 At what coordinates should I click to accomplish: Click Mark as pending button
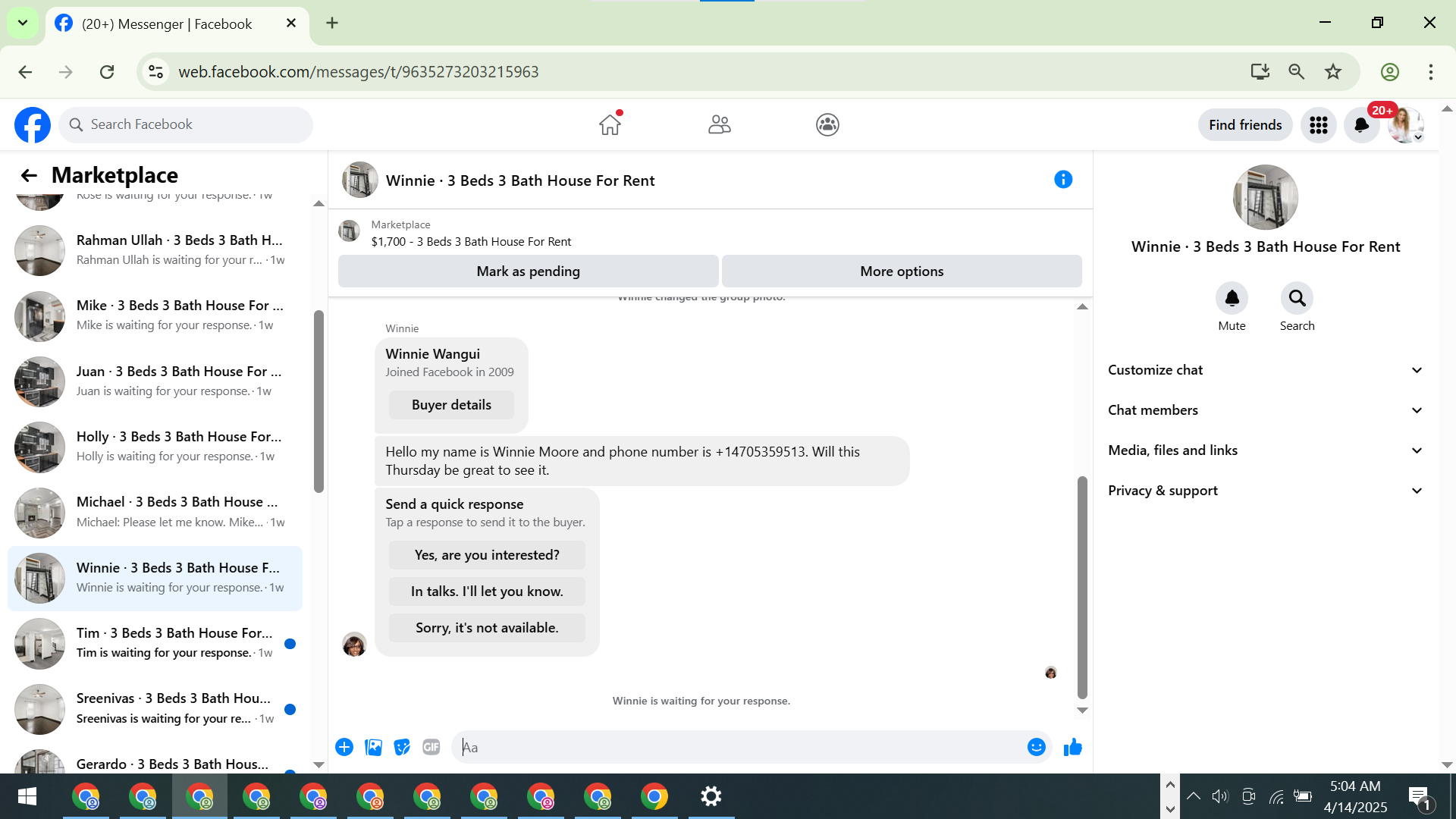(x=528, y=271)
